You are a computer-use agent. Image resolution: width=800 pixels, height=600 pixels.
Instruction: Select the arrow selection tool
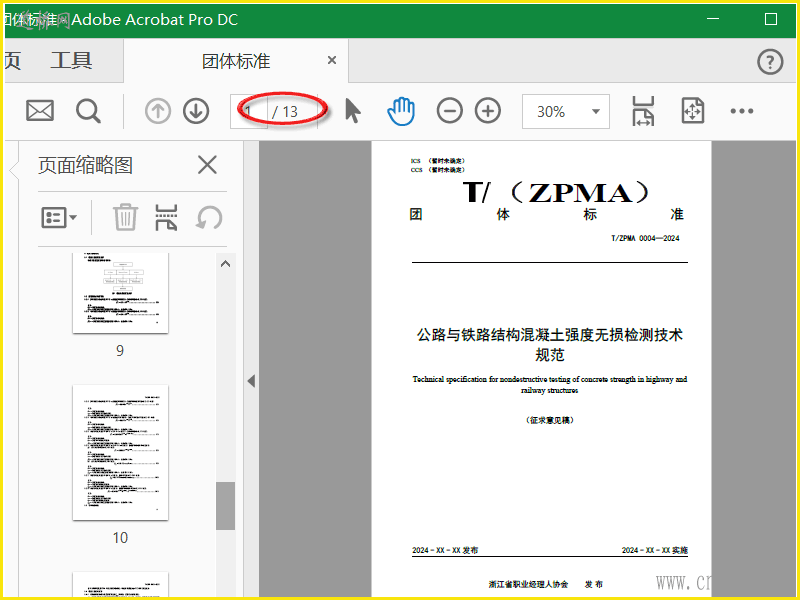click(x=353, y=111)
